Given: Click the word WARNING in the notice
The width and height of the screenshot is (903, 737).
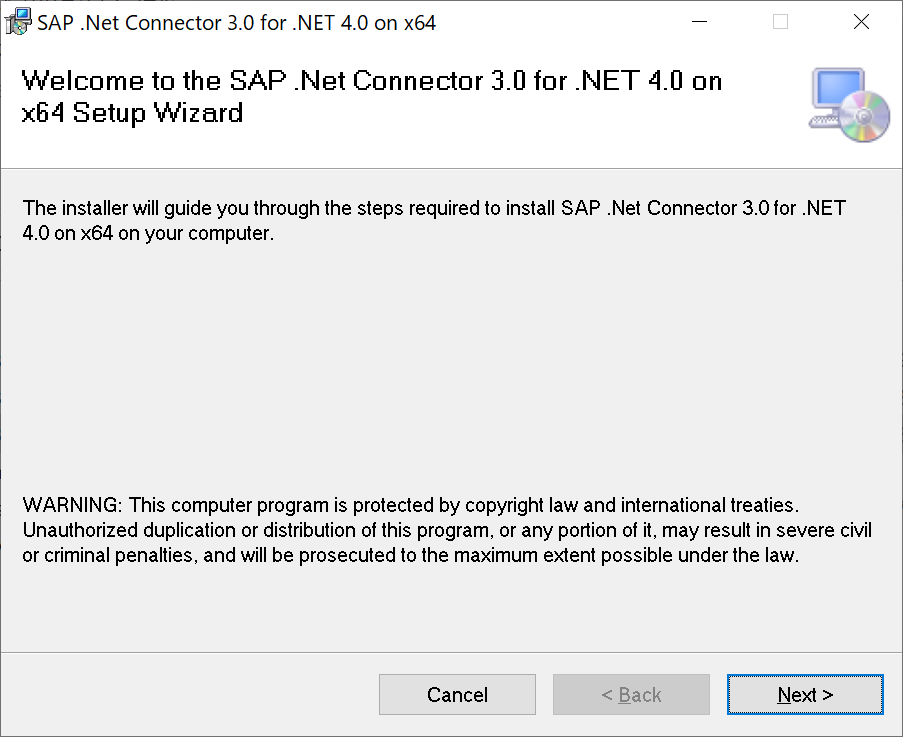Looking at the screenshot, I should point(70,504).
